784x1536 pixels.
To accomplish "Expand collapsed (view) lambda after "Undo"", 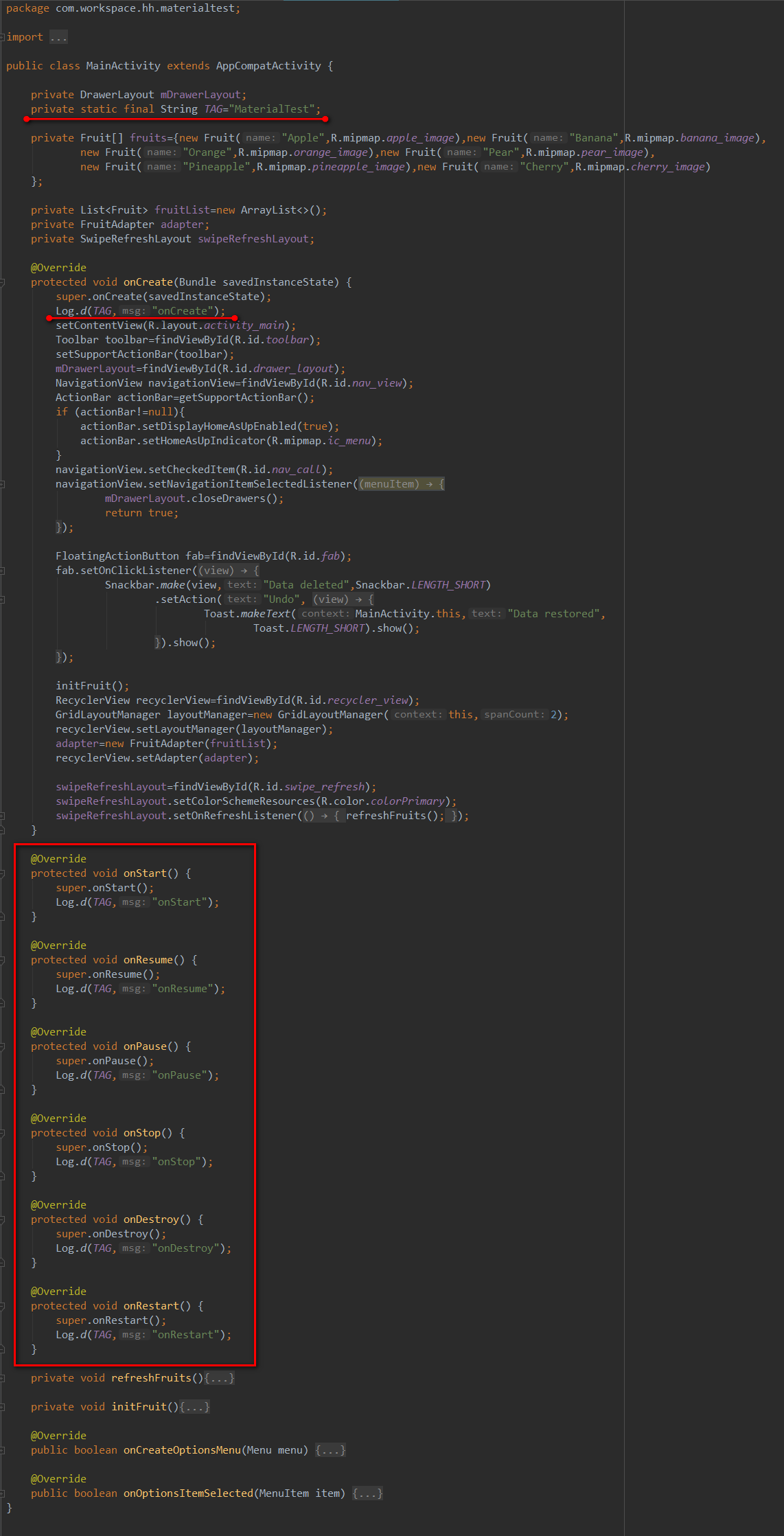I will (343, 599).
